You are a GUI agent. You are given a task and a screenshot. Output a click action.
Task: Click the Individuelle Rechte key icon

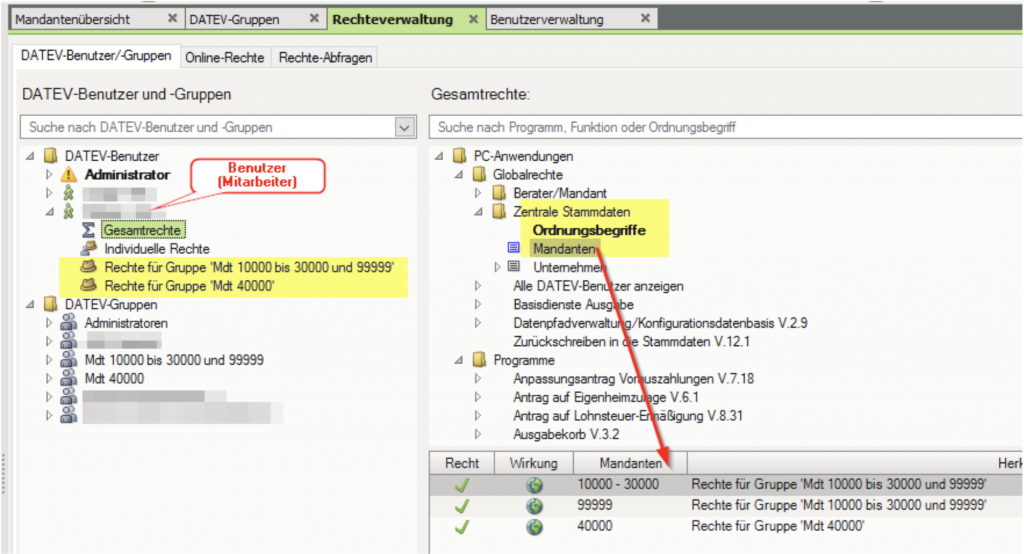pos(89,248)
